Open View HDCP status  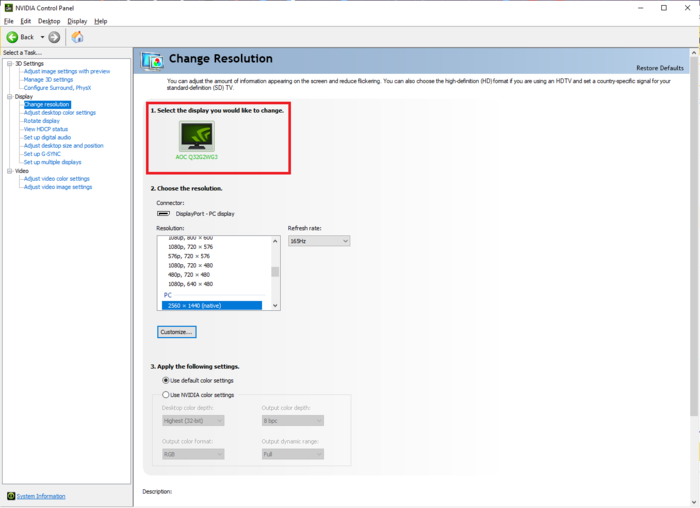pyautogui.click(x=46, y=129)
